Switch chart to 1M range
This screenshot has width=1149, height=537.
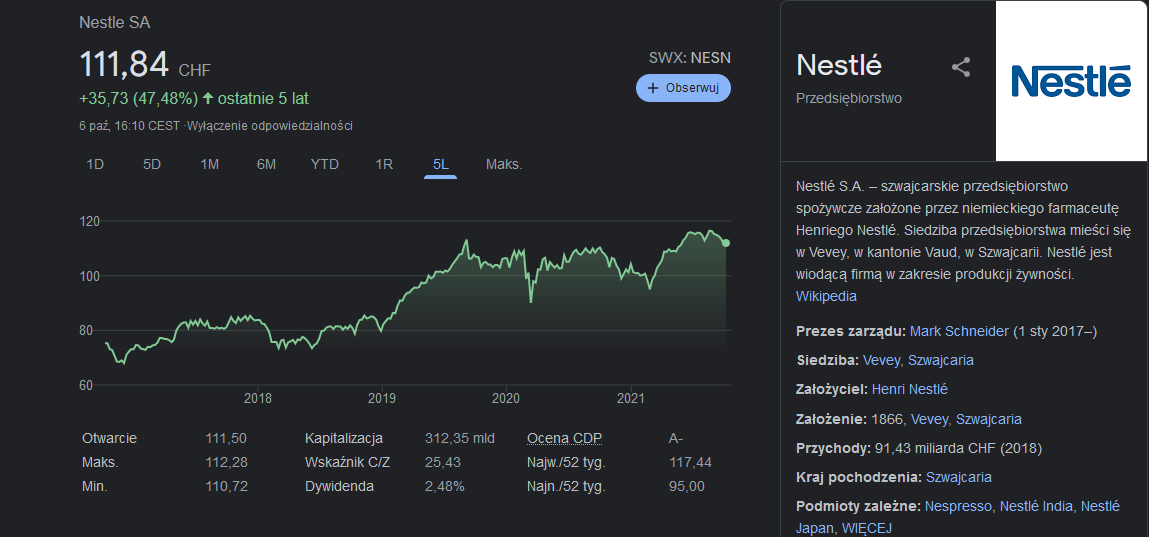pos(210,164)
